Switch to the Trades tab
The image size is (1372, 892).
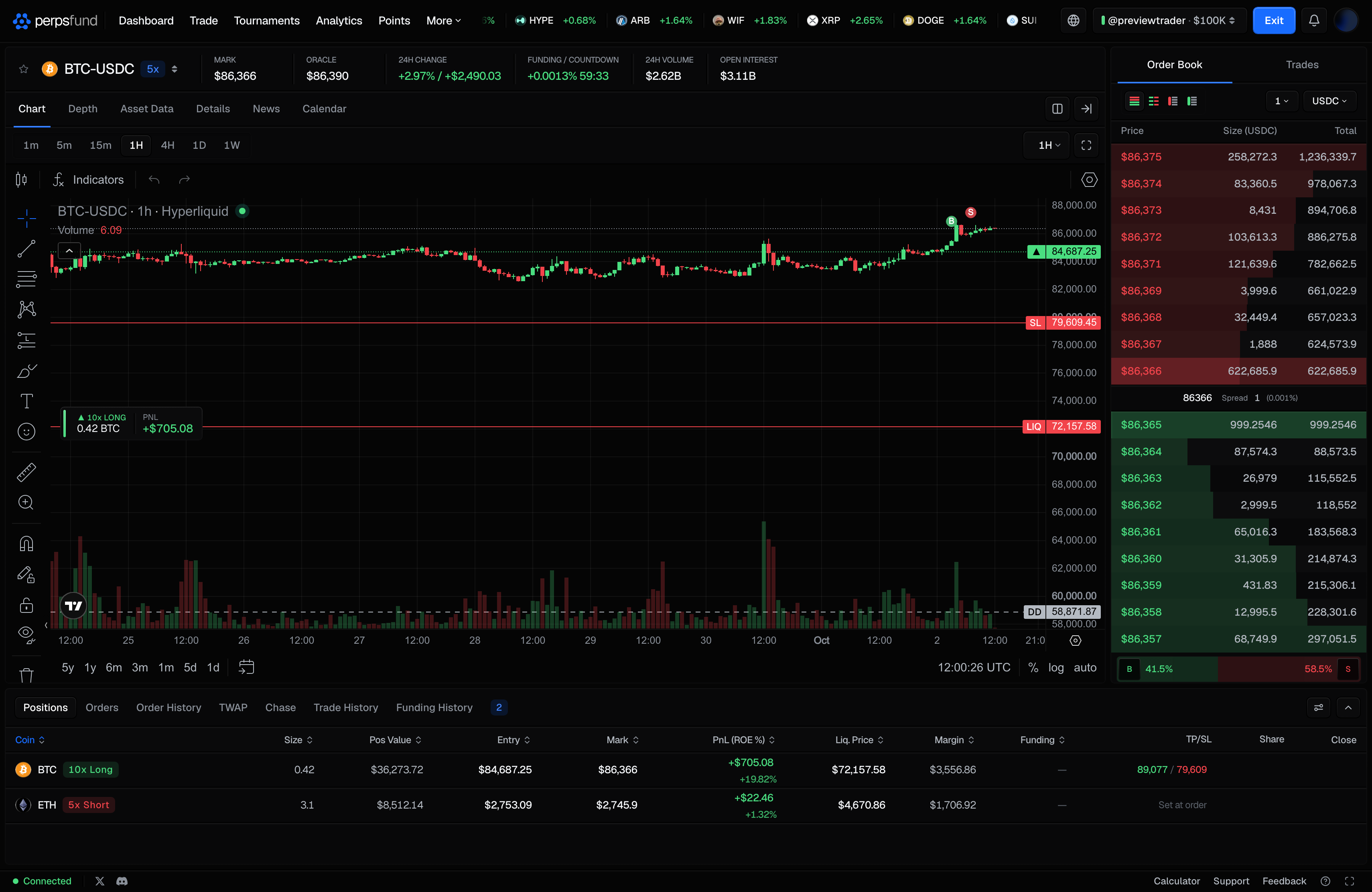pos(1302,65)
